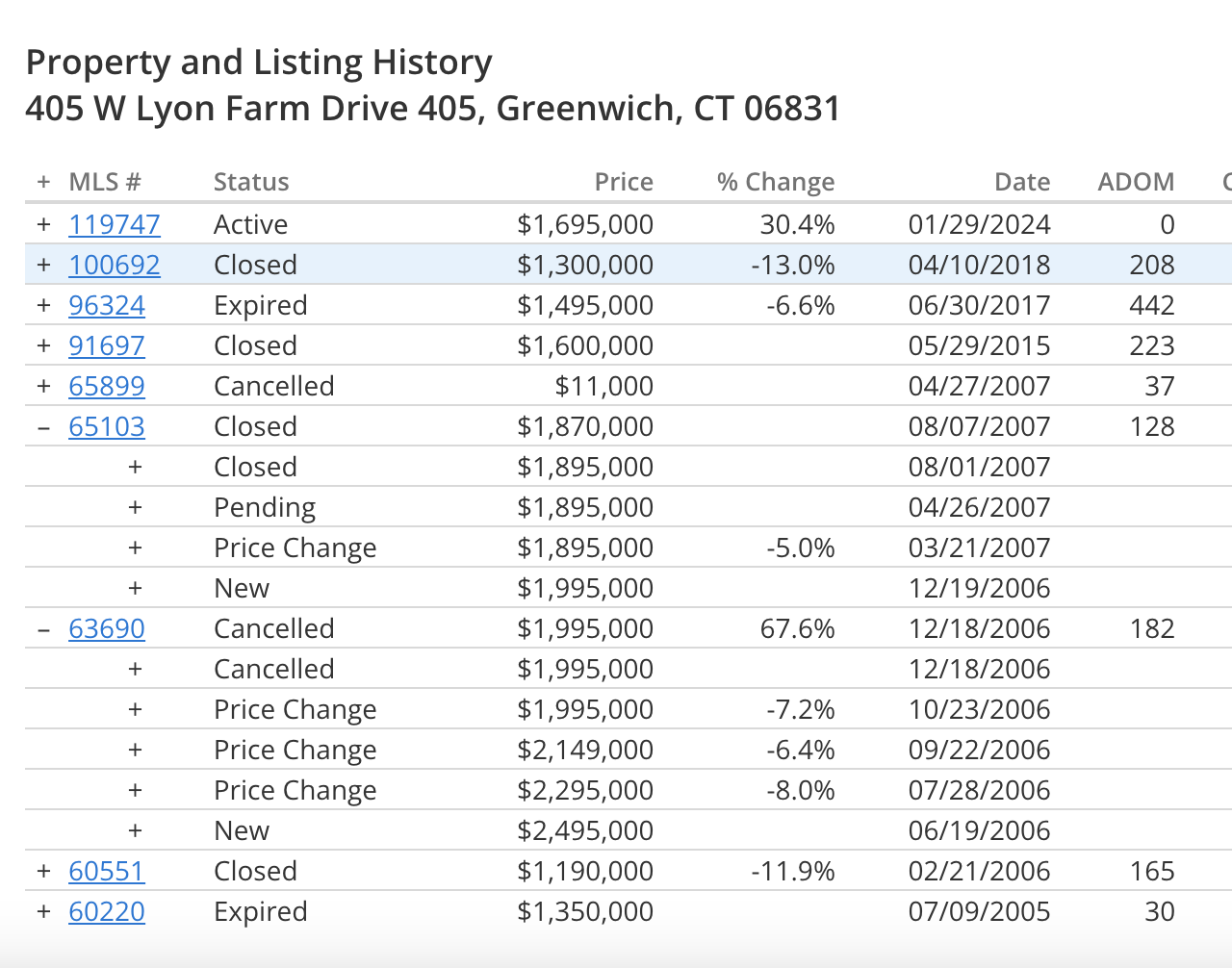Open MLS listing 100692 link

115,265
